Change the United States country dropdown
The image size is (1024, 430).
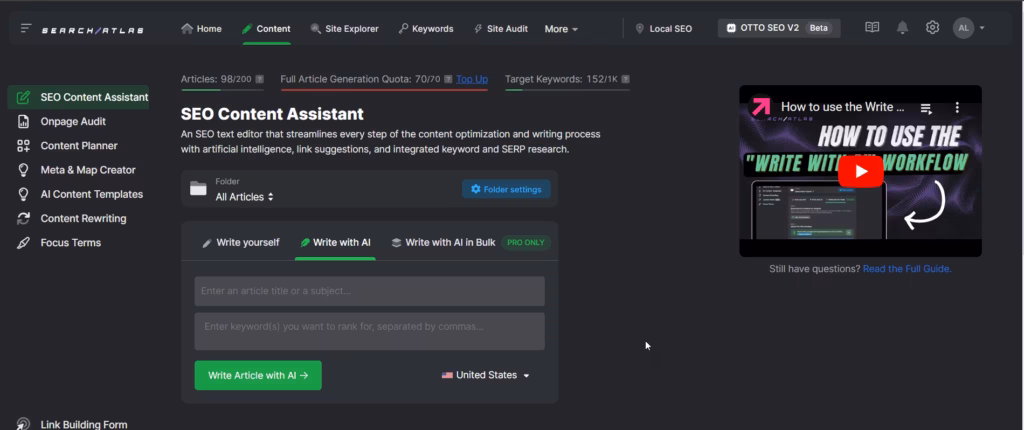(486, 375)
